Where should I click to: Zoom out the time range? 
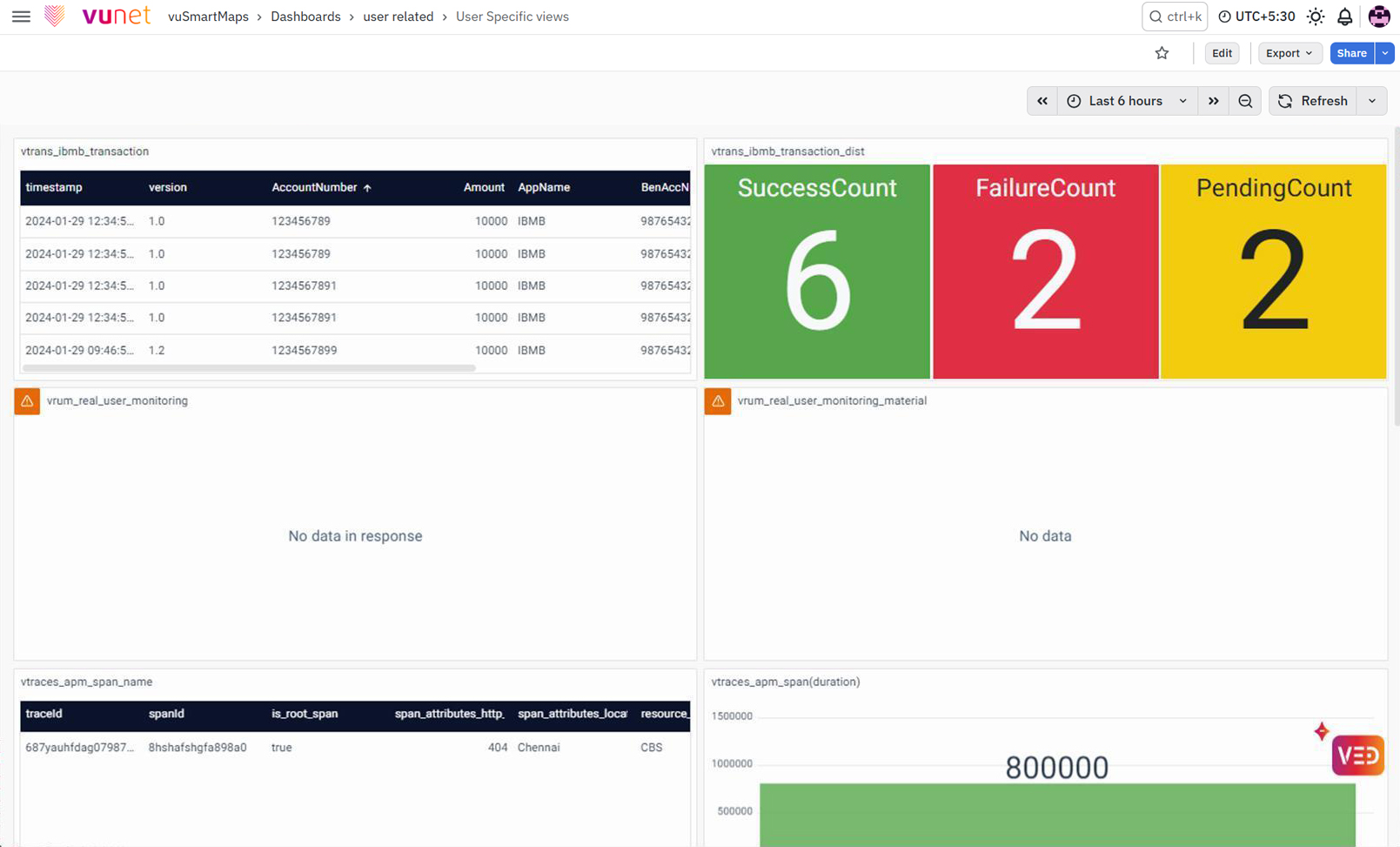pos(1245,101)
